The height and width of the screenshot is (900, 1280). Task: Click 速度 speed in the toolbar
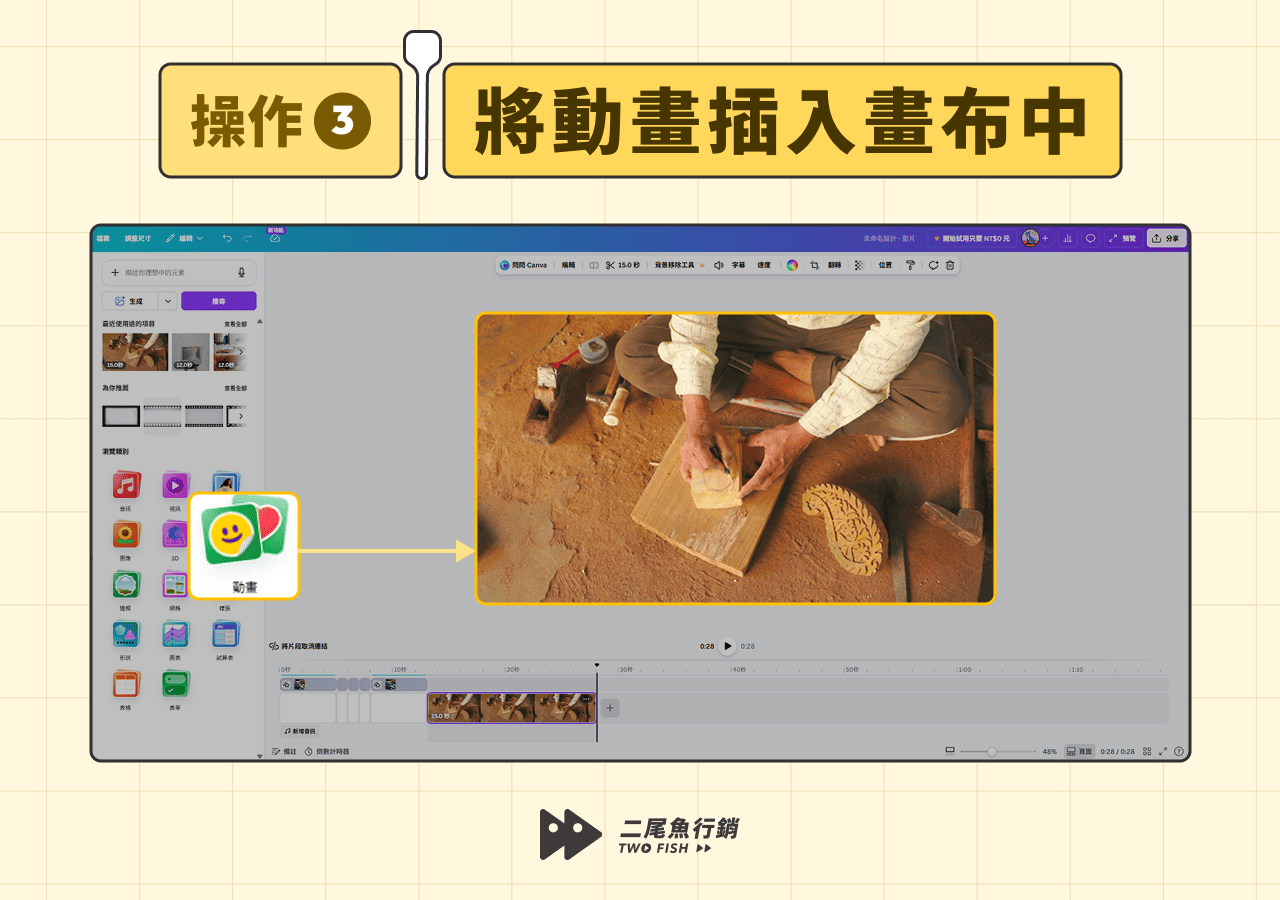point(764,265)
